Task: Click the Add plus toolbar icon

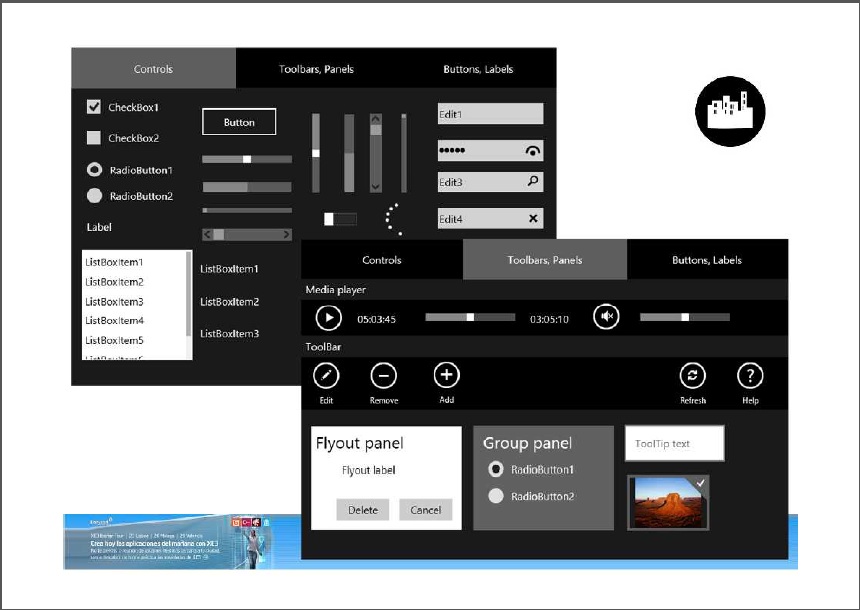Action: (446, 375)
